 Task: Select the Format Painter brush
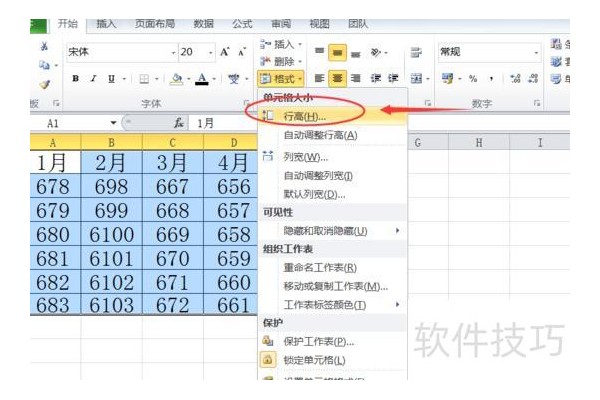pyautogui.click(x=45, y=84)
